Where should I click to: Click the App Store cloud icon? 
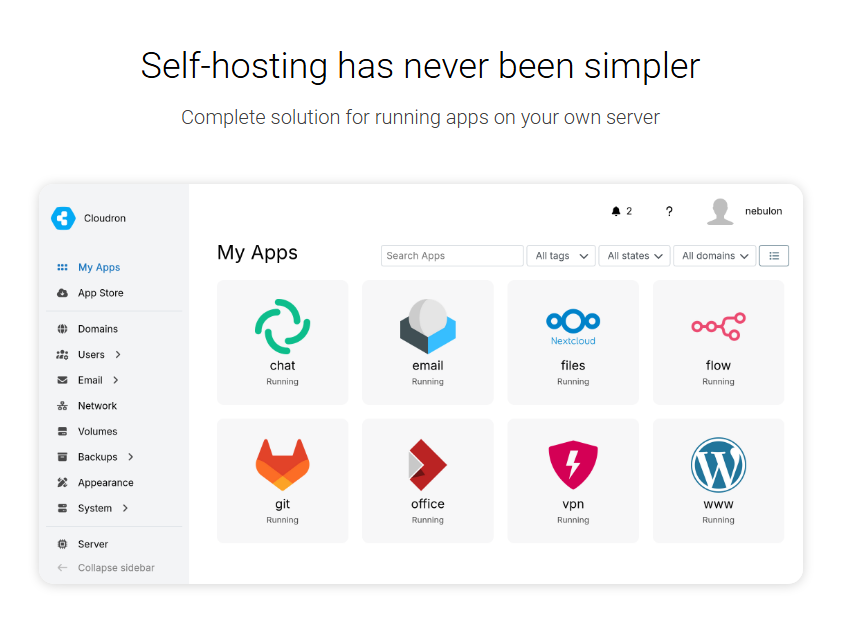(x=62, y=293)
